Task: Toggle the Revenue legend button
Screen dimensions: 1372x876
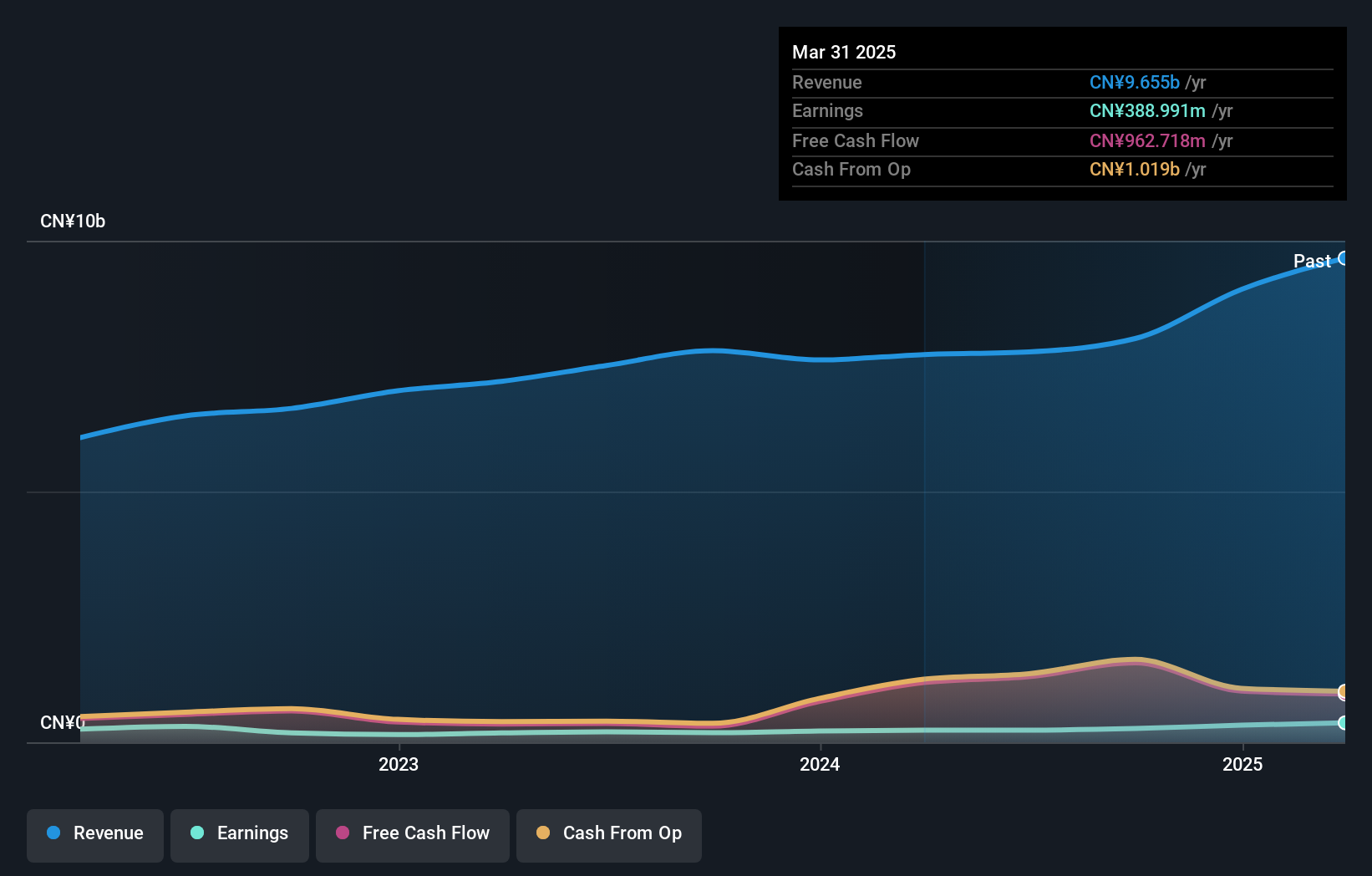Action: pos(95,835)
